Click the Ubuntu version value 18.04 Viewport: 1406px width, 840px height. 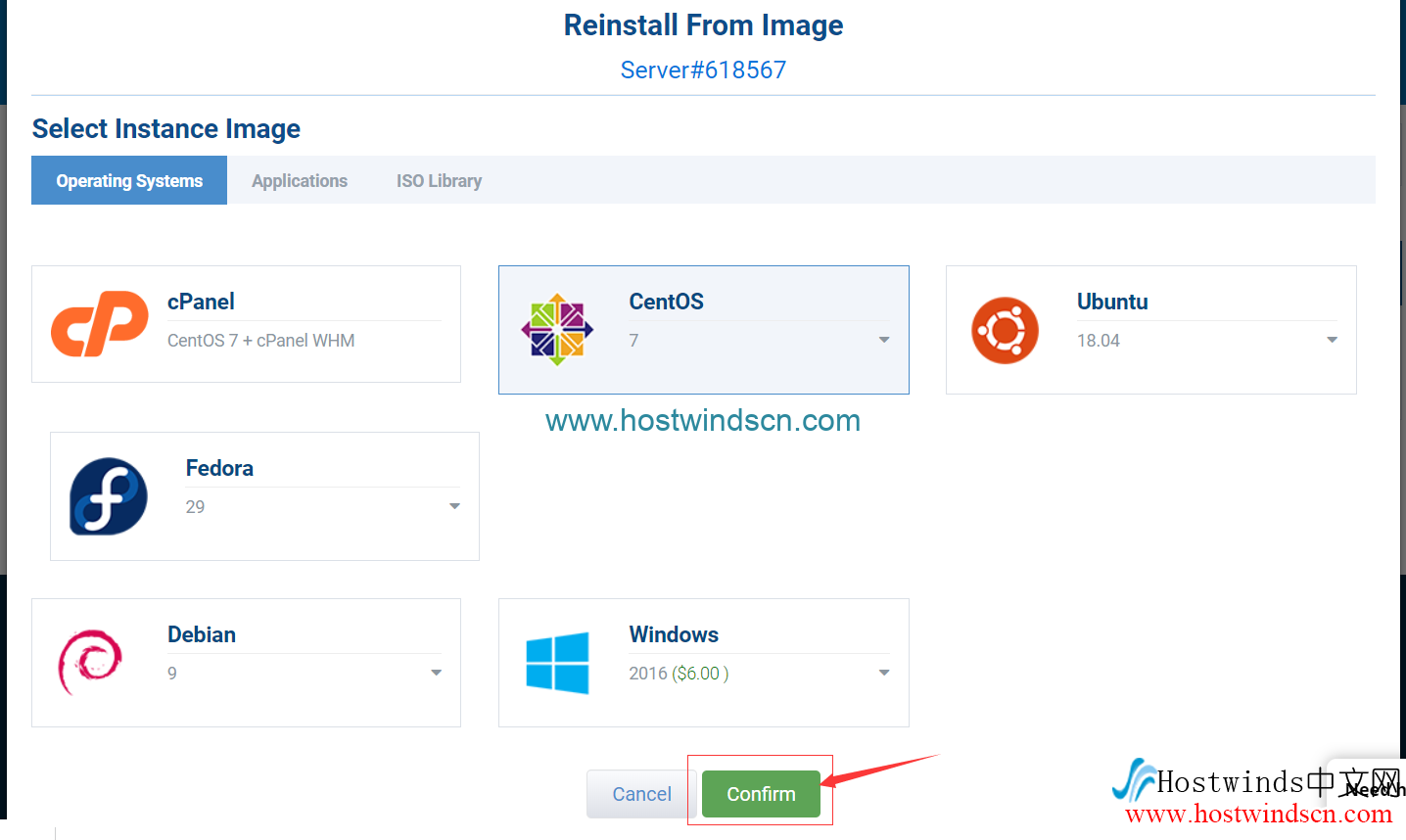(x=1099, y=341)
